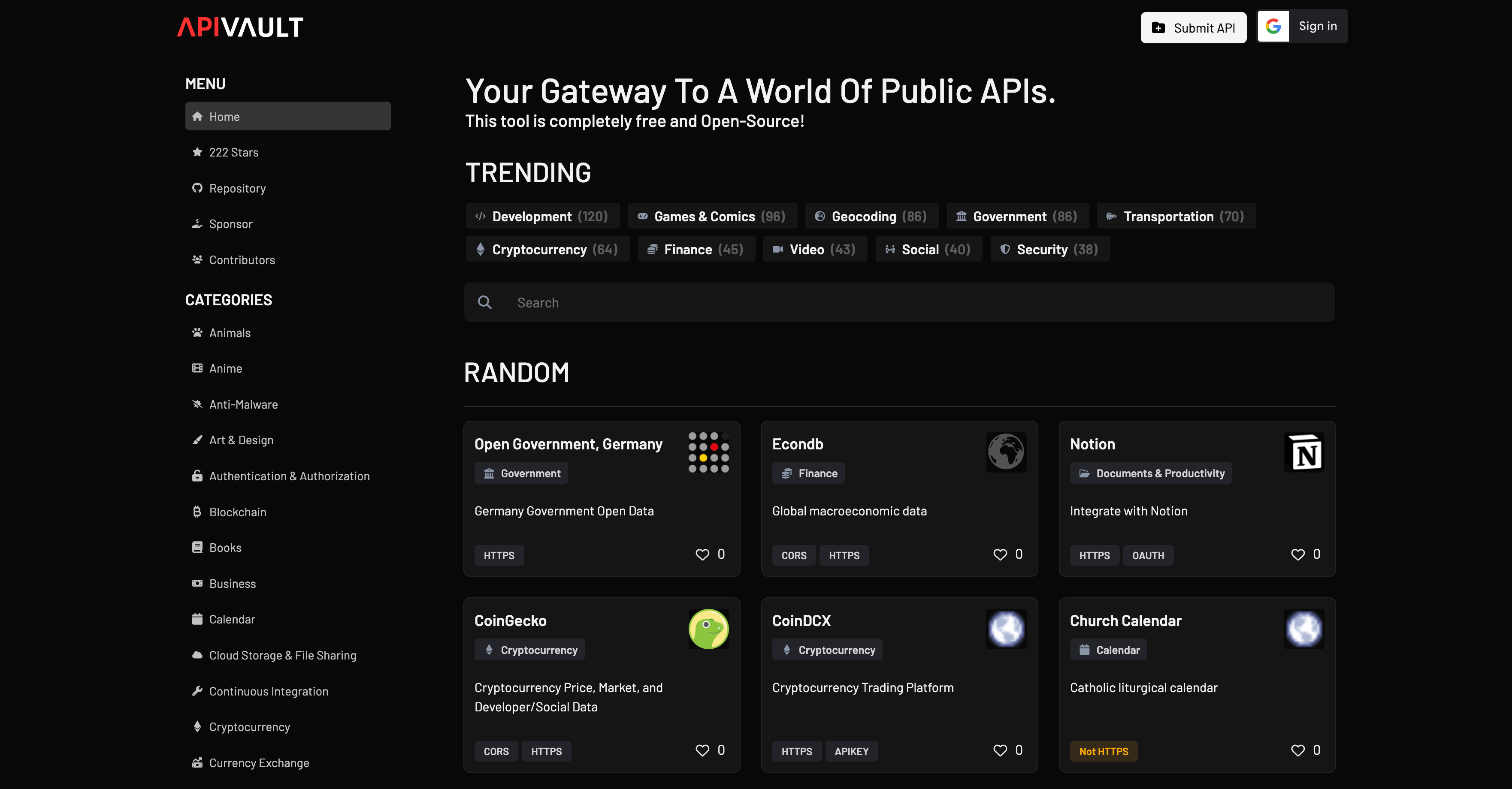Click the CoinGecko gecko logo thumbnail
The height and width of the screenshot is (789, 1512).
708,629
